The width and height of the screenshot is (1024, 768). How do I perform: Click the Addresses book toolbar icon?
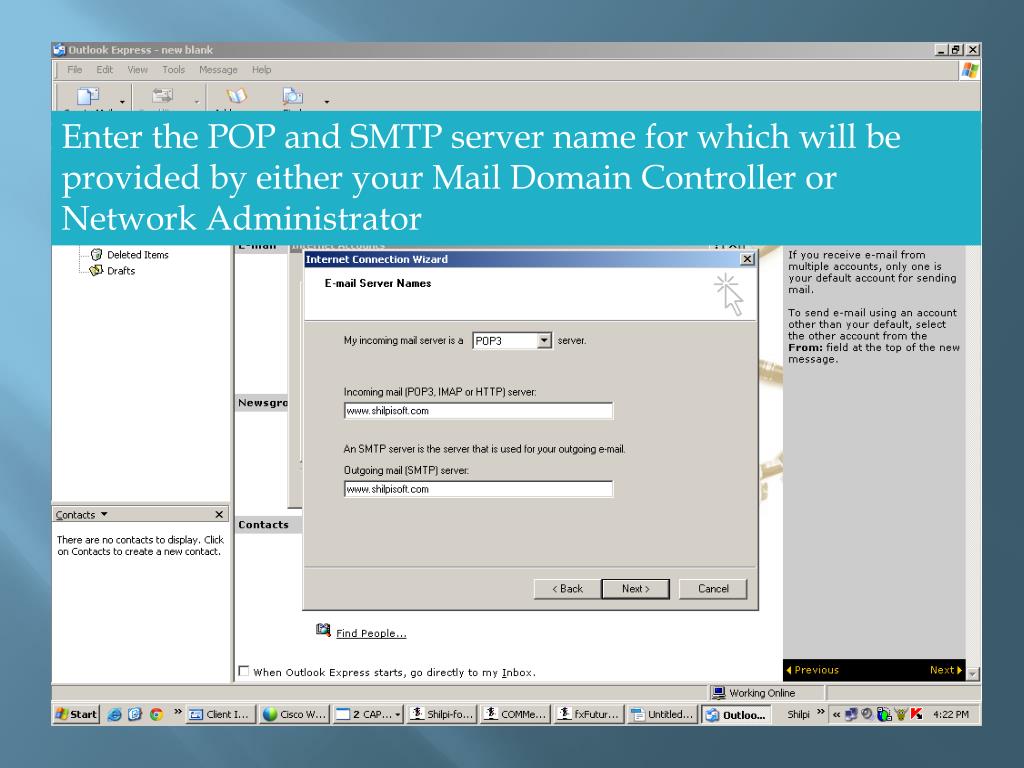237,96
